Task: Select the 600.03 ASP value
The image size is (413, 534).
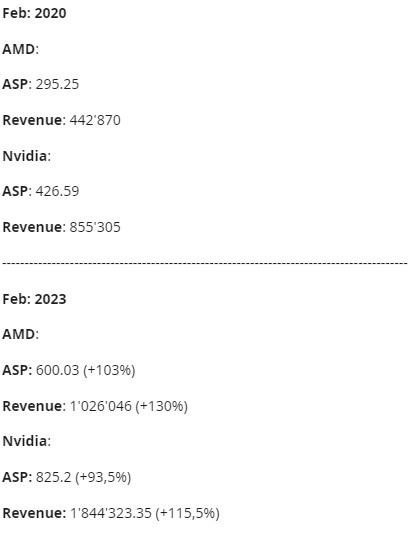Action: 57,370
